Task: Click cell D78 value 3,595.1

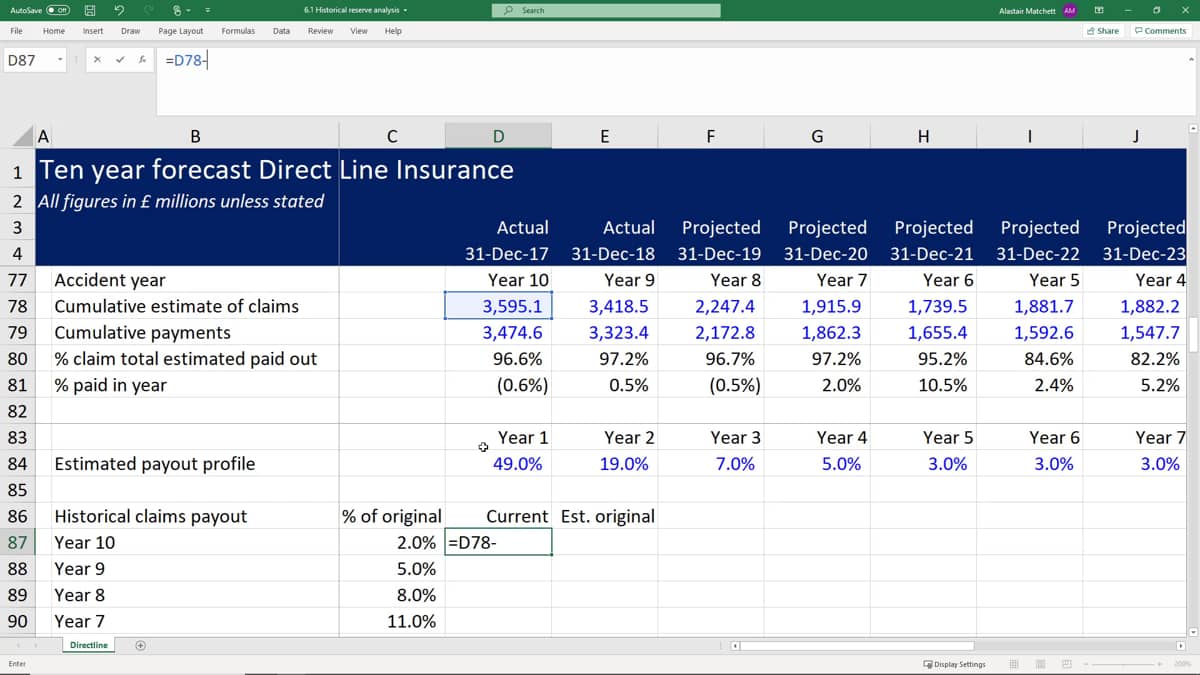Action: [x=498, y=306]
